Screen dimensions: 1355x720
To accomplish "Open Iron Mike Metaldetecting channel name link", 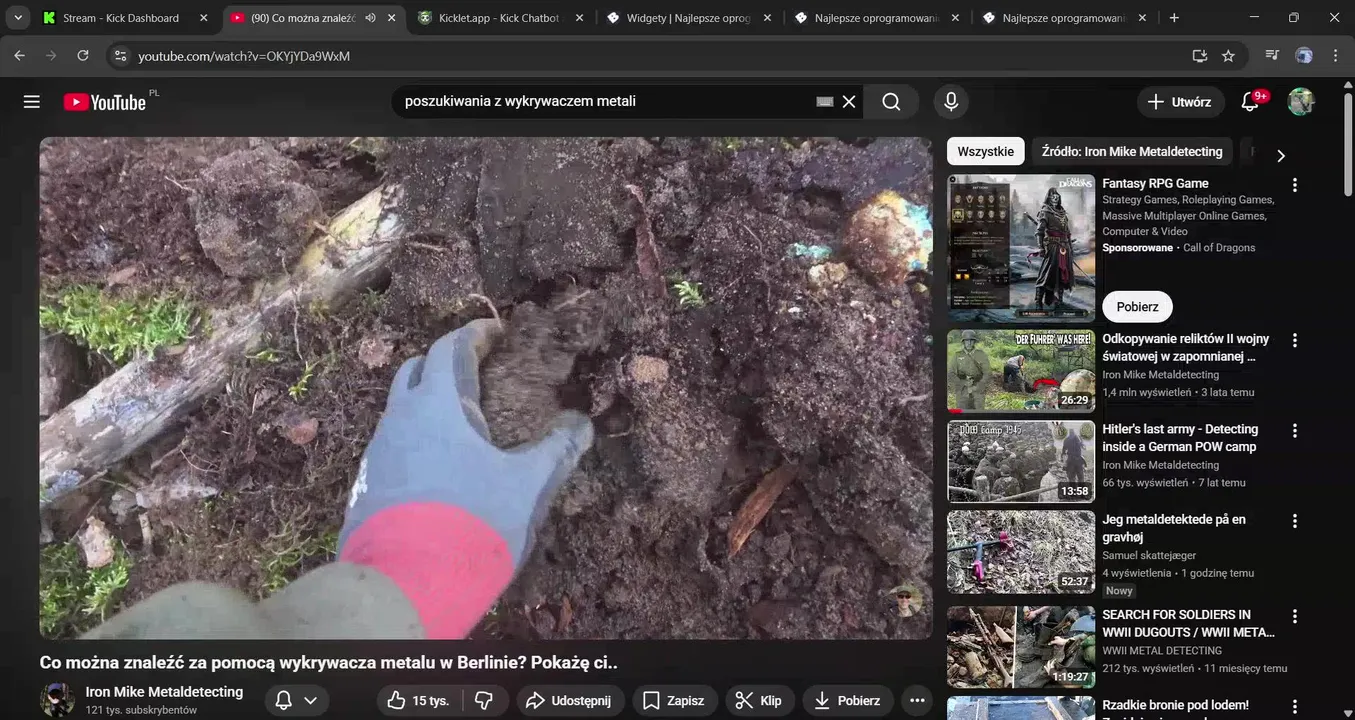I will (164, 692).
